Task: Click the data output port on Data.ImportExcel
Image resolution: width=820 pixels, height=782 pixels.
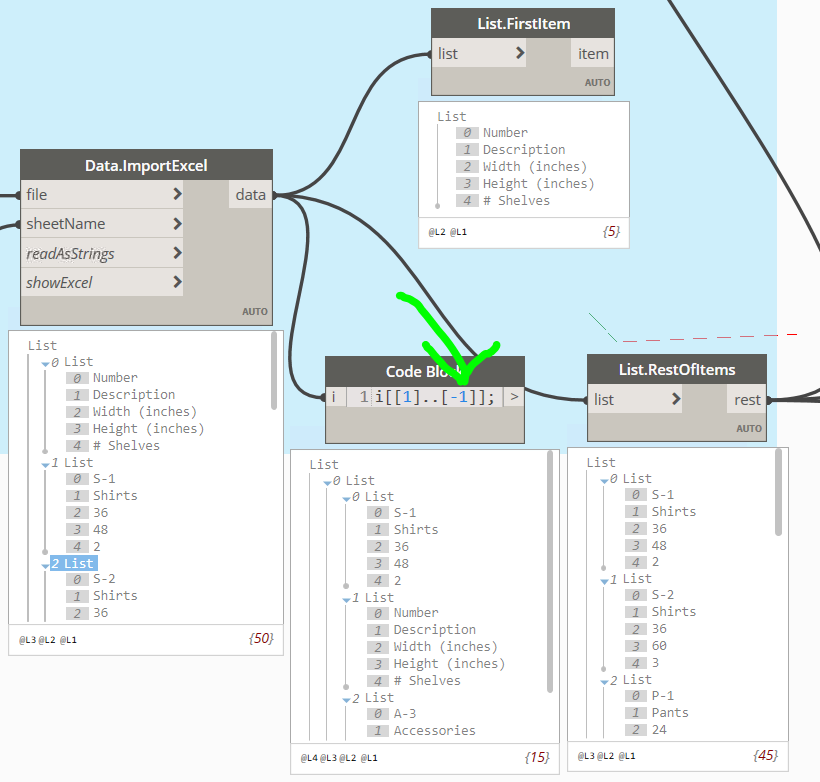Action: click(x=250, y=194)
